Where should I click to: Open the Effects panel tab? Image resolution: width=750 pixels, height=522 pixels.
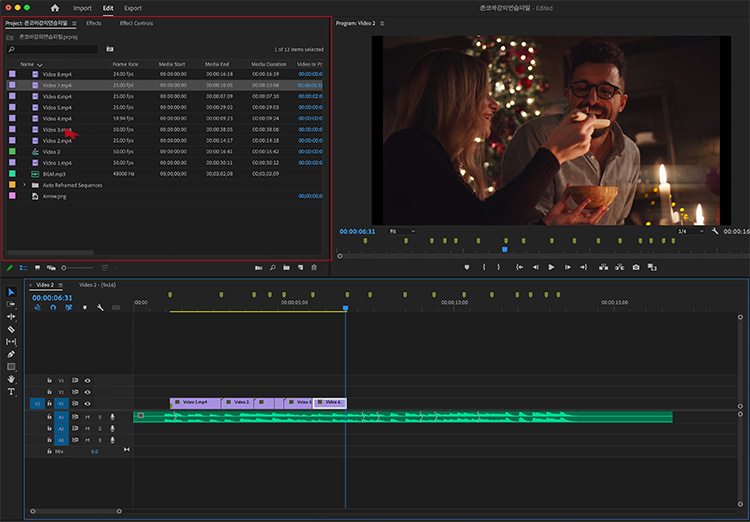(x=94, y=23)
